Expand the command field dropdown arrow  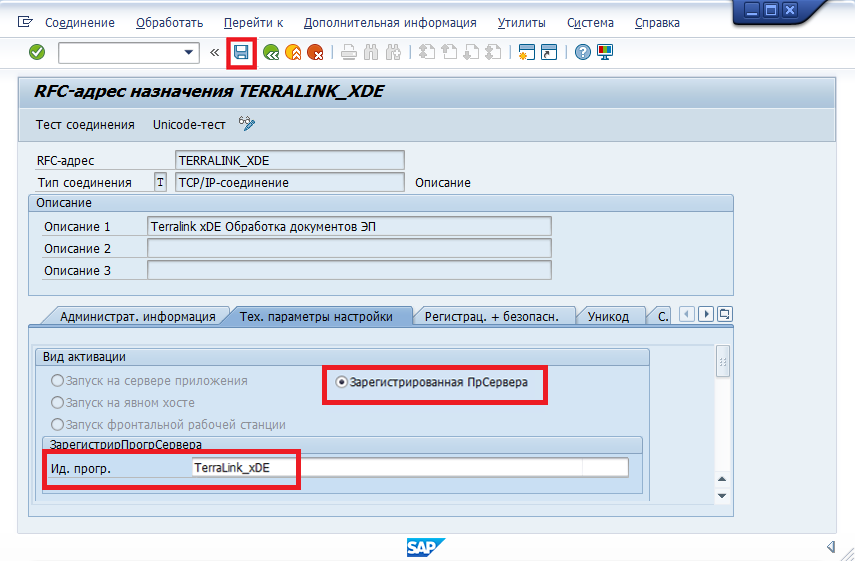[189, 53]
